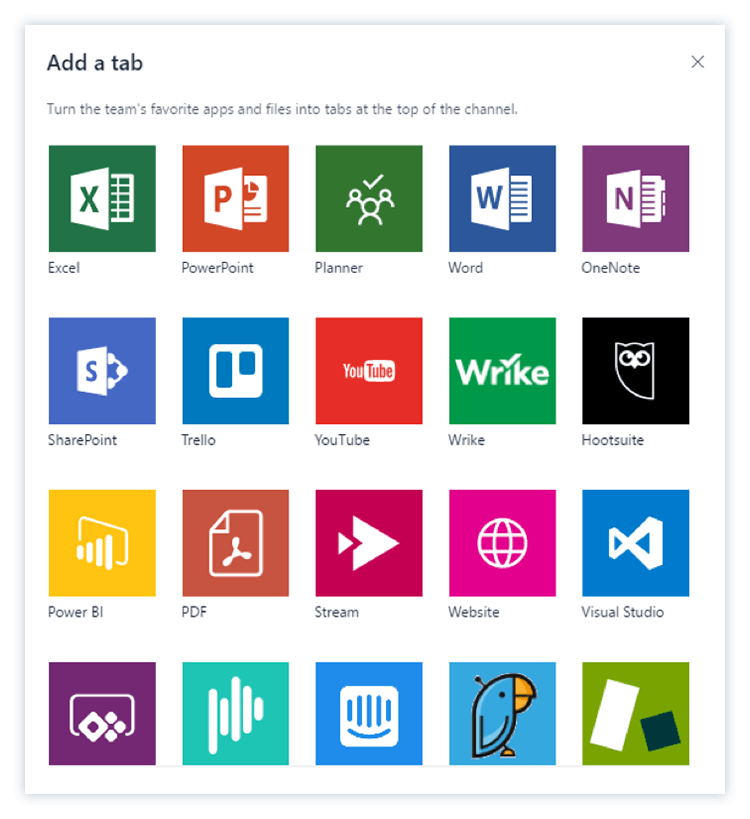Click the Hootsuite owl icon

pos(636,371)
